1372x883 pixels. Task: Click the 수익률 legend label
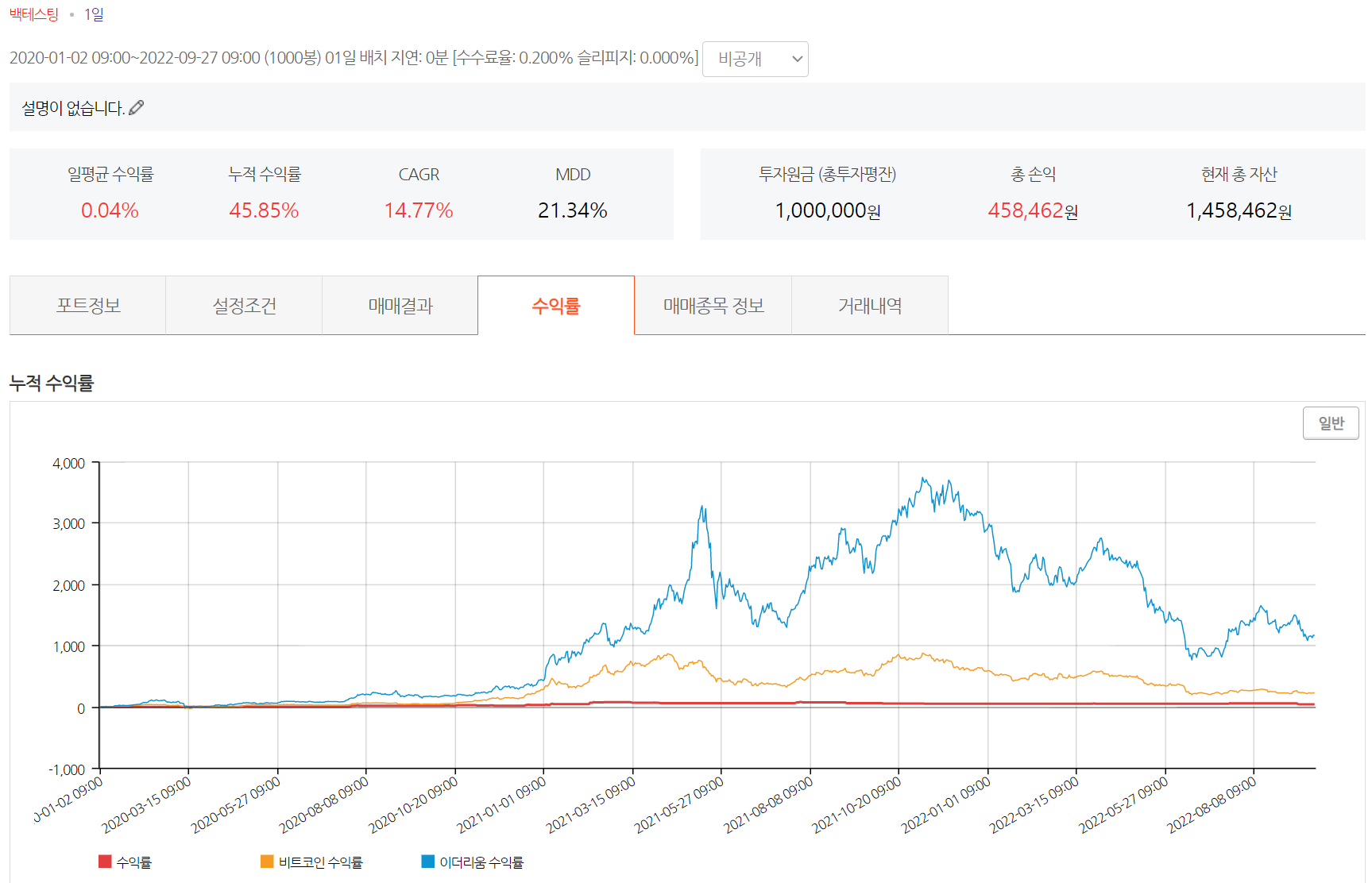pyautogui.click(x=133, y=862)
